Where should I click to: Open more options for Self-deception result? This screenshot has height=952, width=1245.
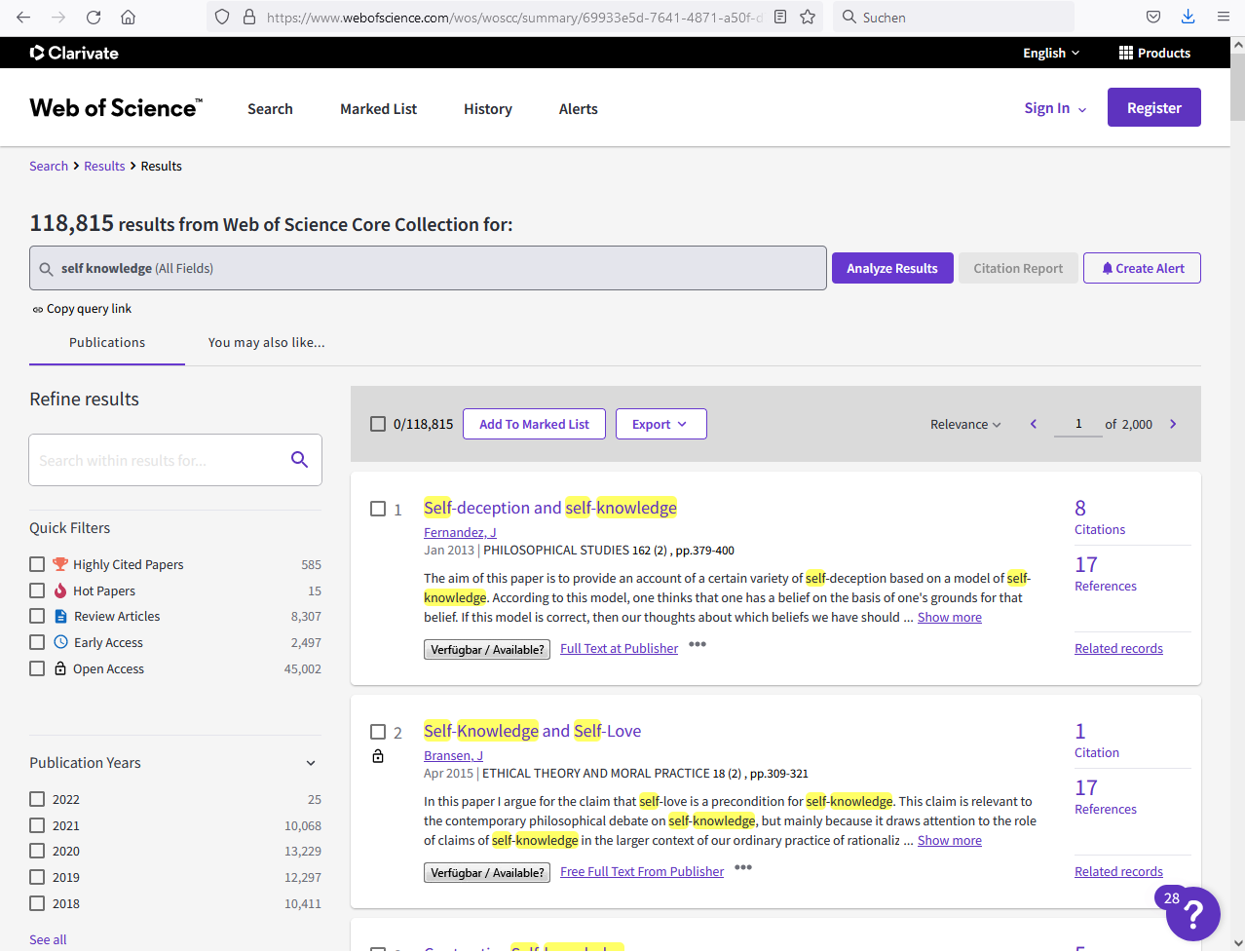(698, 644)
